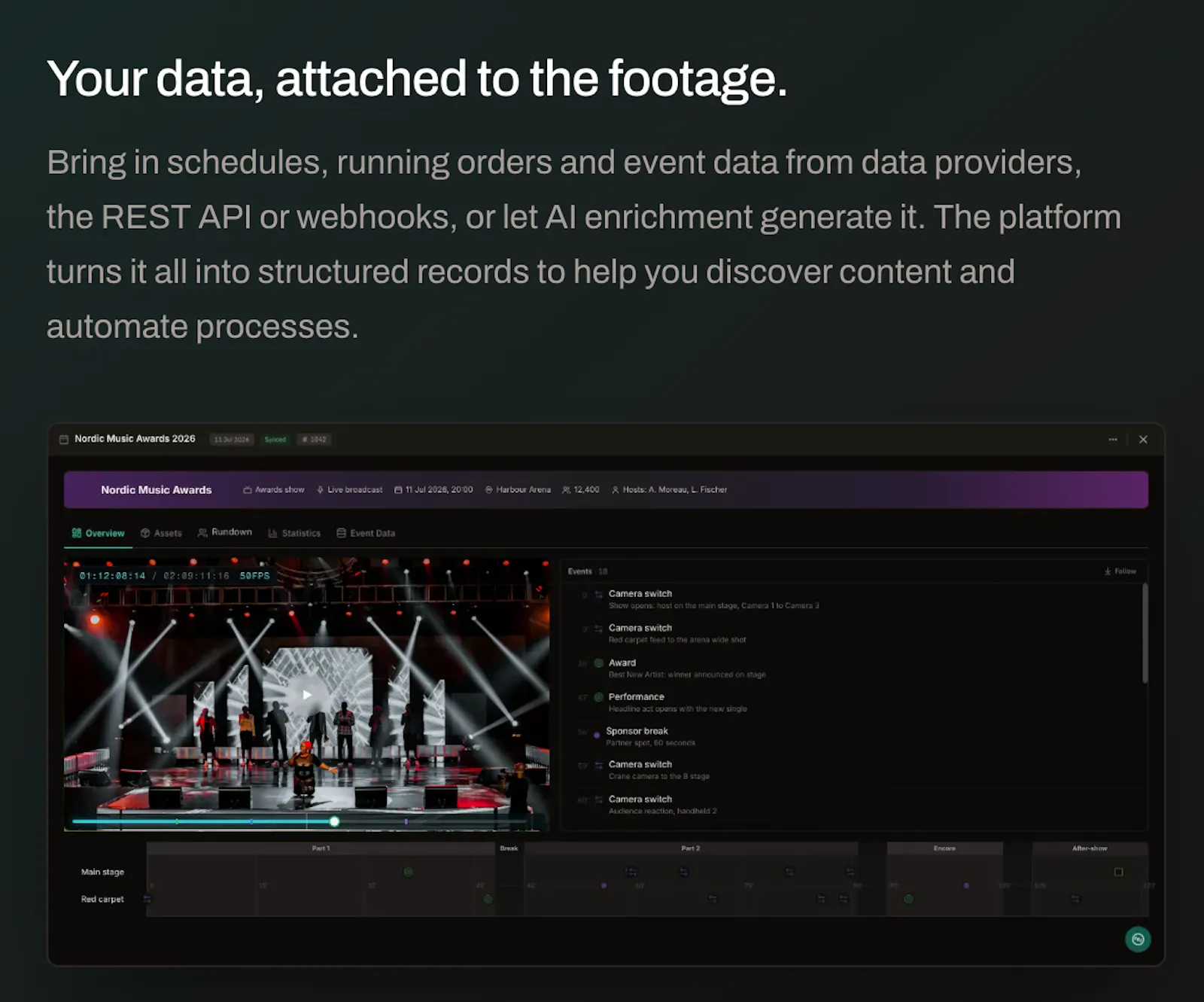Viewport: 1204px width, 1002px height.
Task: Click the green marker on Main stage in Part 1
Action: 408,872
